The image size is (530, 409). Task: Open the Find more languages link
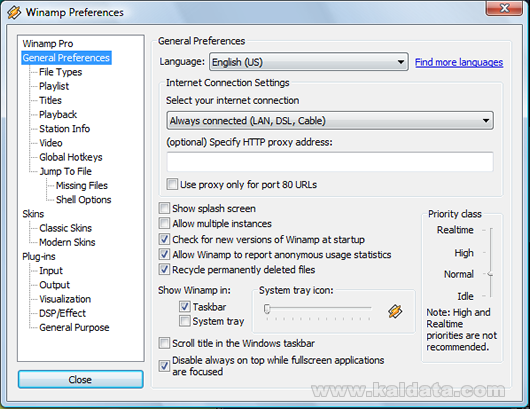[x=459, y=62]
